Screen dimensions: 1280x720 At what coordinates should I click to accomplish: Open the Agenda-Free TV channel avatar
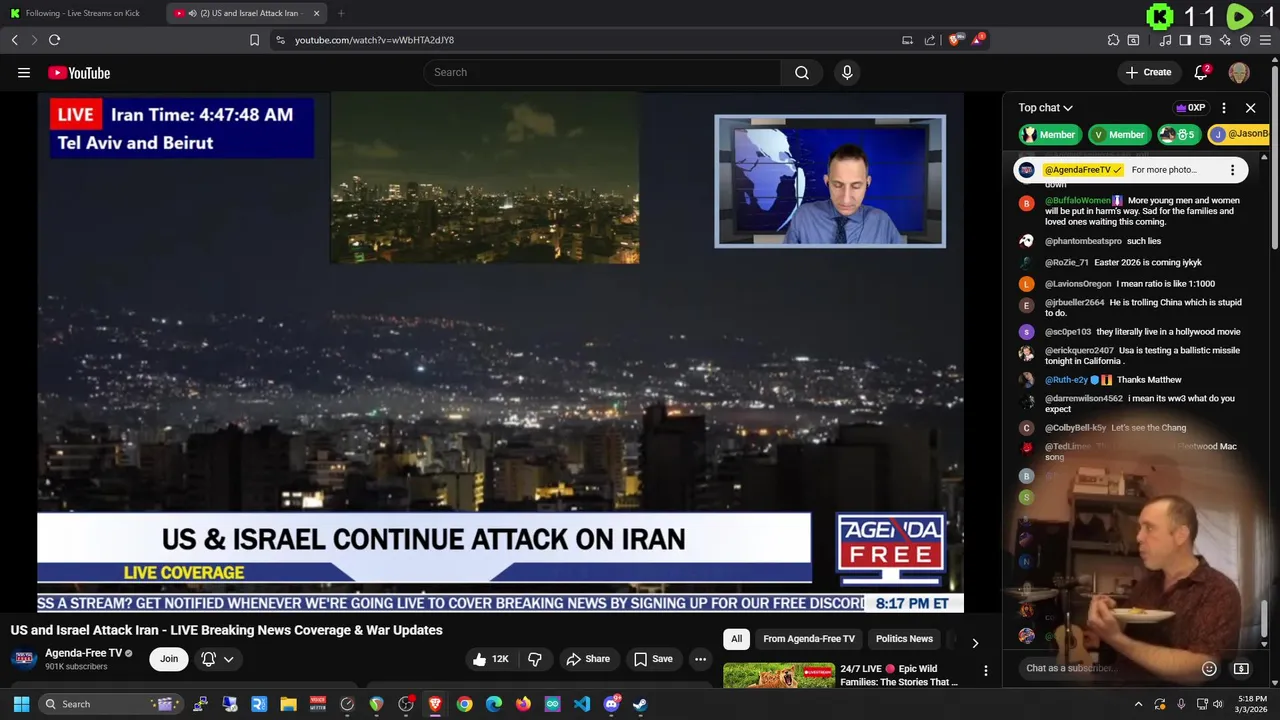(x=24, y=659)
